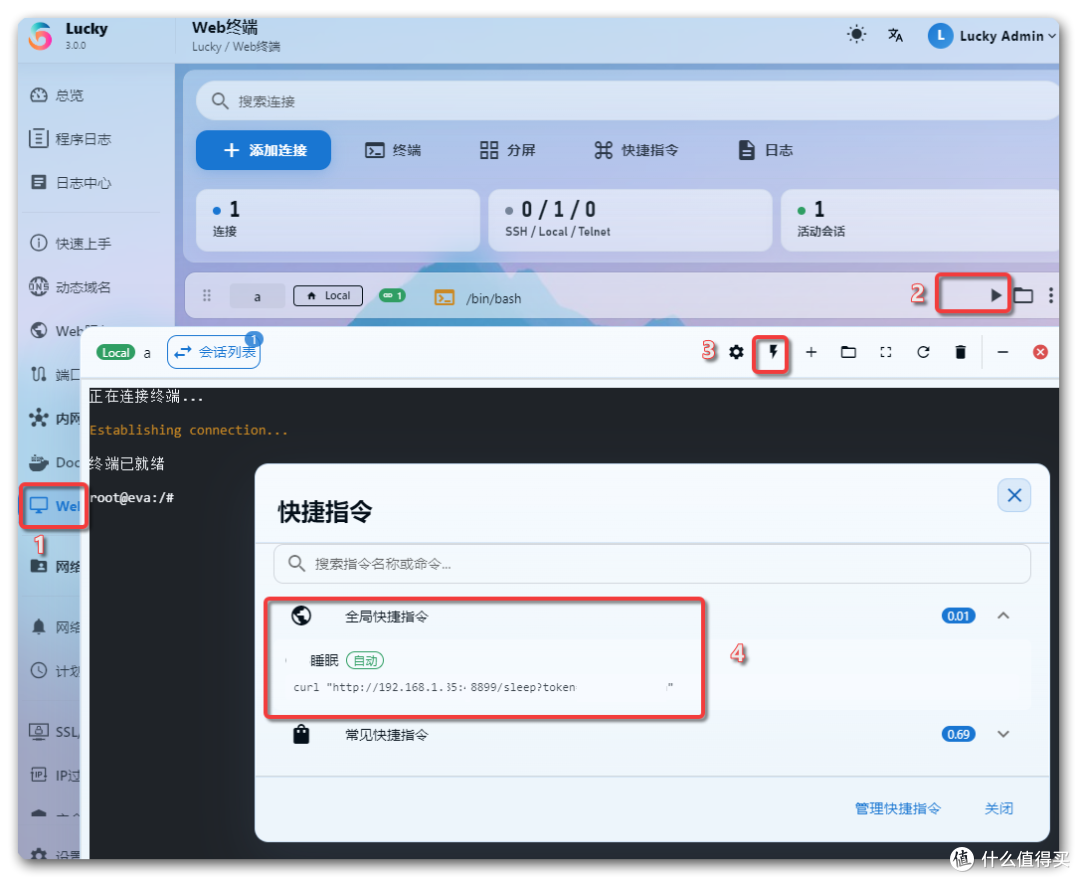The height and width of the screenshot is (882, 1080).
Task: Click the 自动 tag on 睡眠 command
Action: [365, 661]
